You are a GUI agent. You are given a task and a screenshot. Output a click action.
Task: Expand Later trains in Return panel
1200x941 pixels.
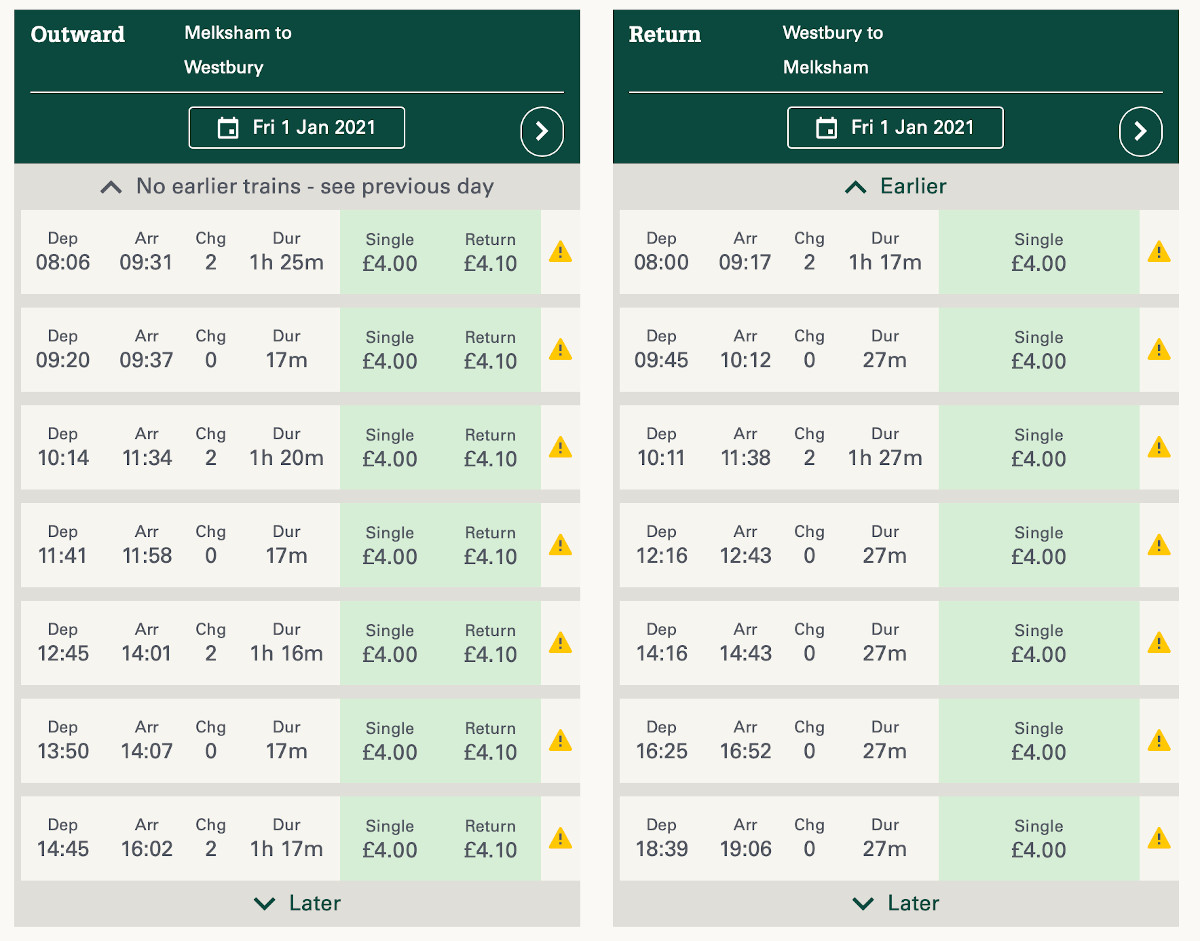[x=895, y=903]
